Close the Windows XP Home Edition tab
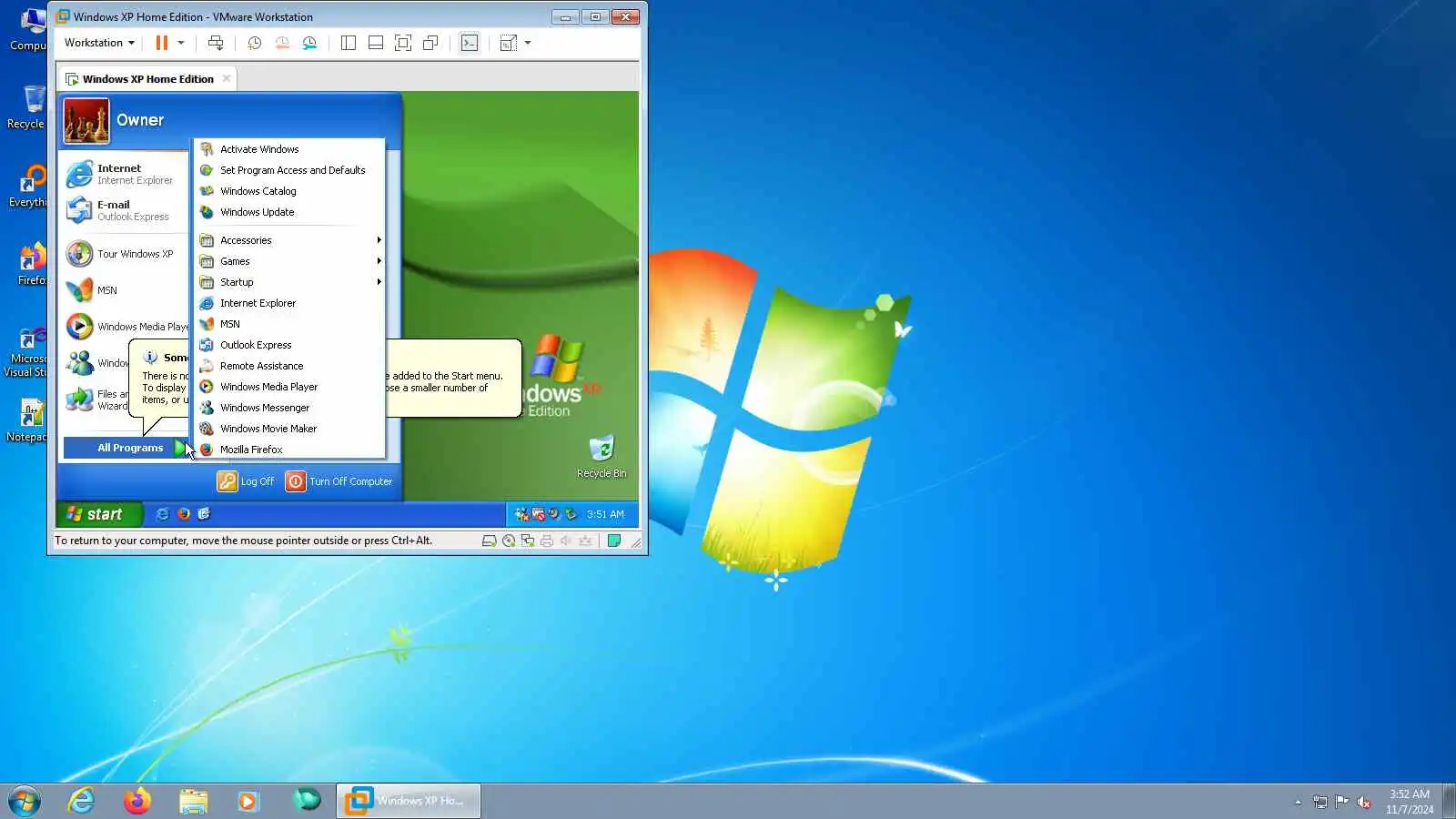 click(x=227, y=78)
